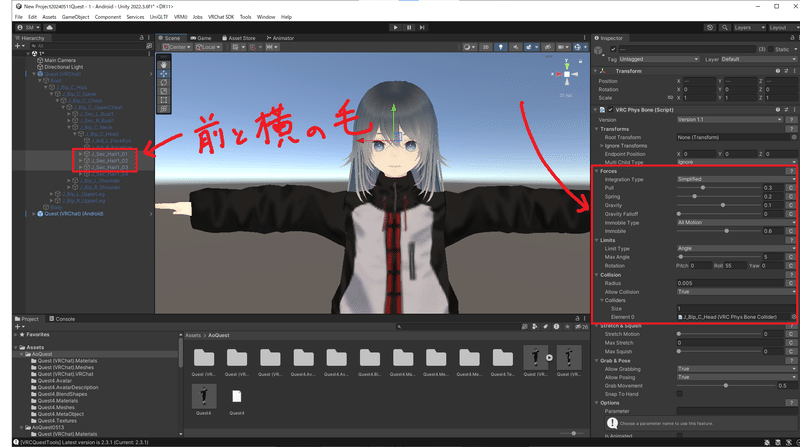Open VRC Phys Bone component options menu
This screenshot has width=800, height=447.
pos(794,110)
